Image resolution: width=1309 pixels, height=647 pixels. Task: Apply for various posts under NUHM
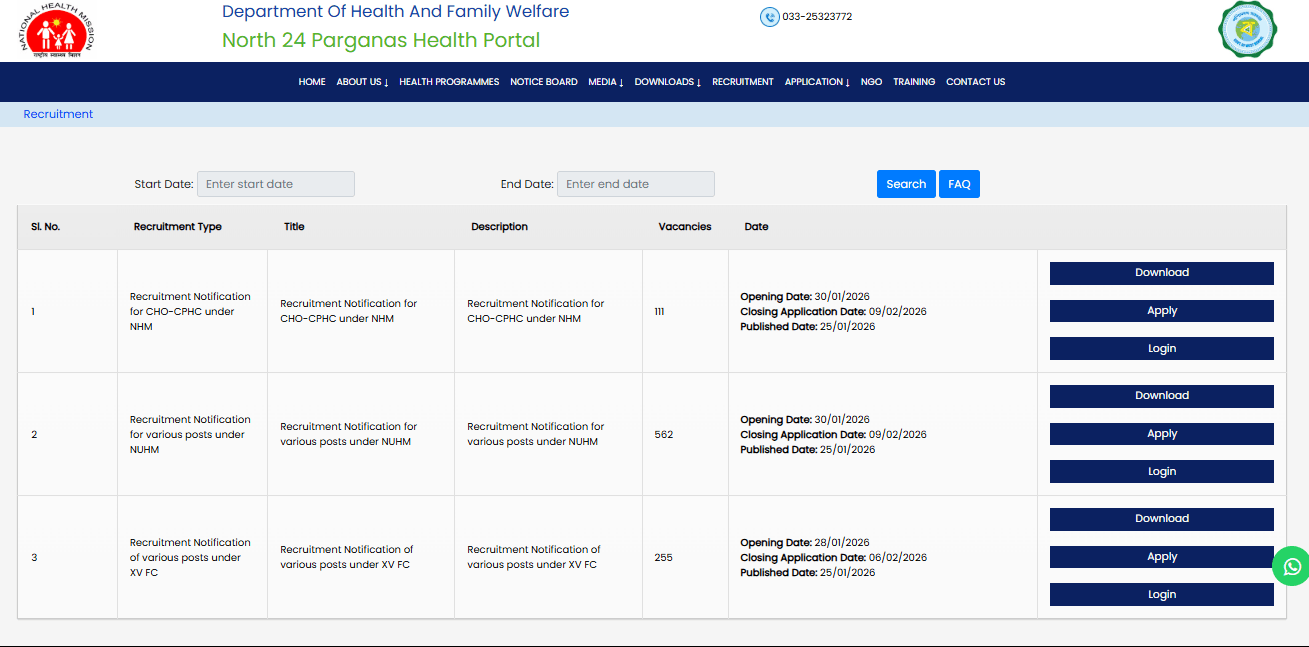point(1161,433)
